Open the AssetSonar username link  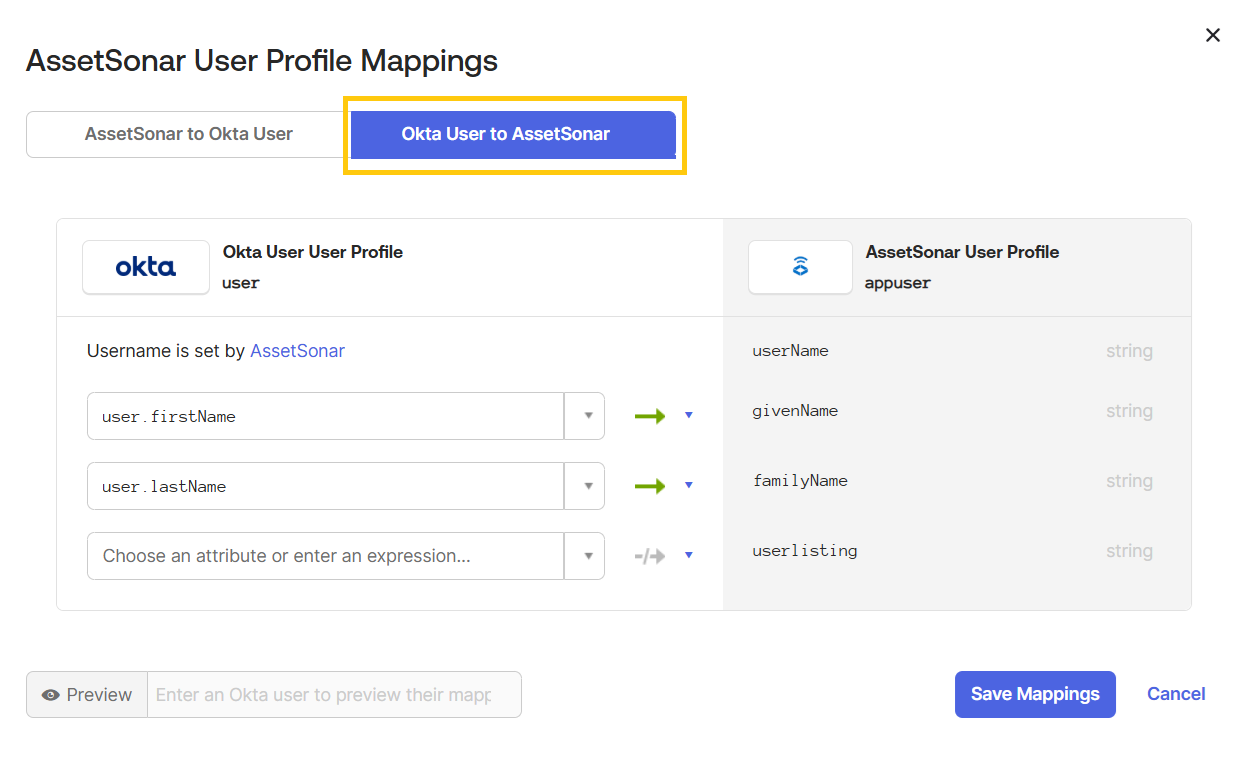297,351
